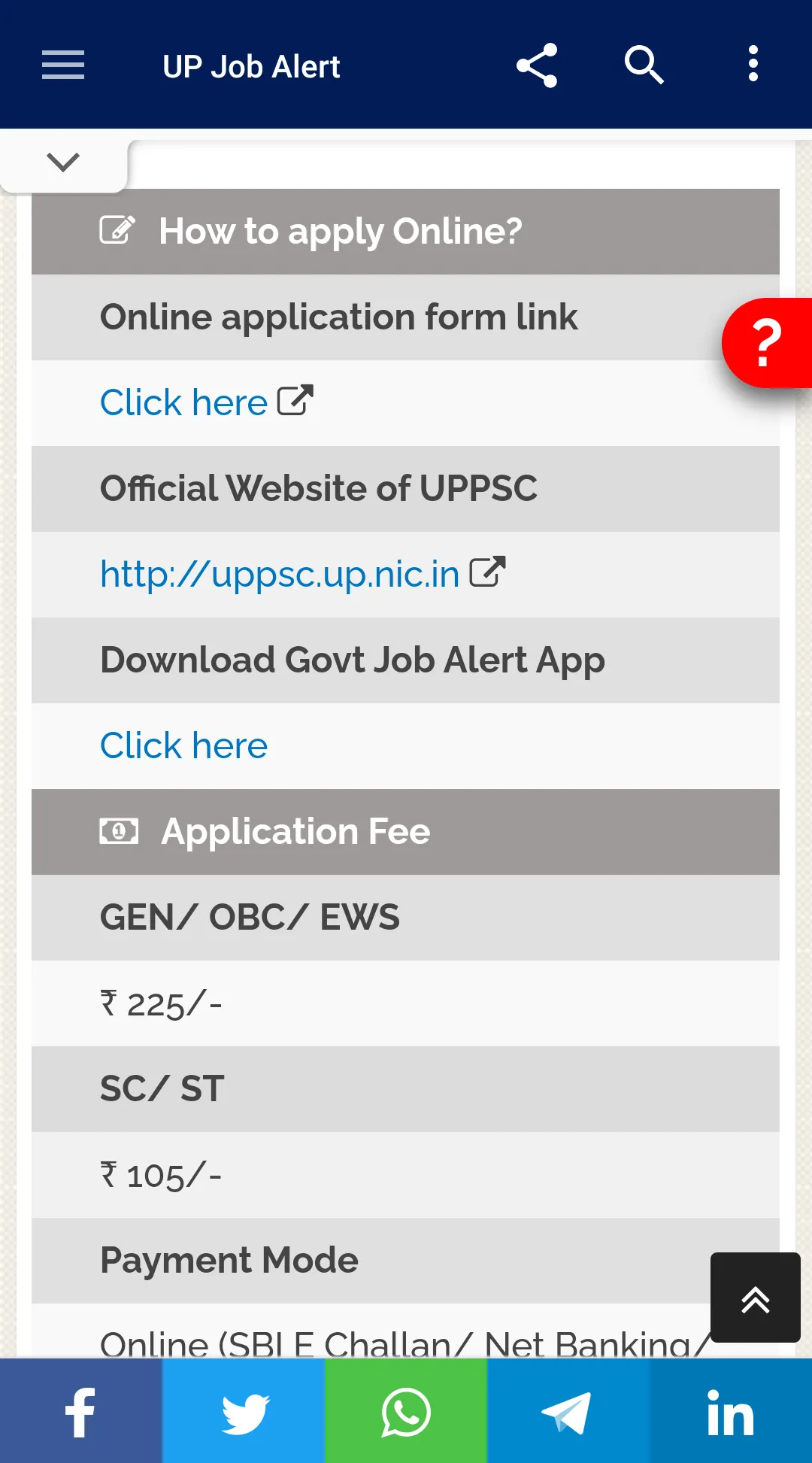The image size is (812, 1463).
Task: Tap the 'UP Job Alert' title
Action: point(251,66)
